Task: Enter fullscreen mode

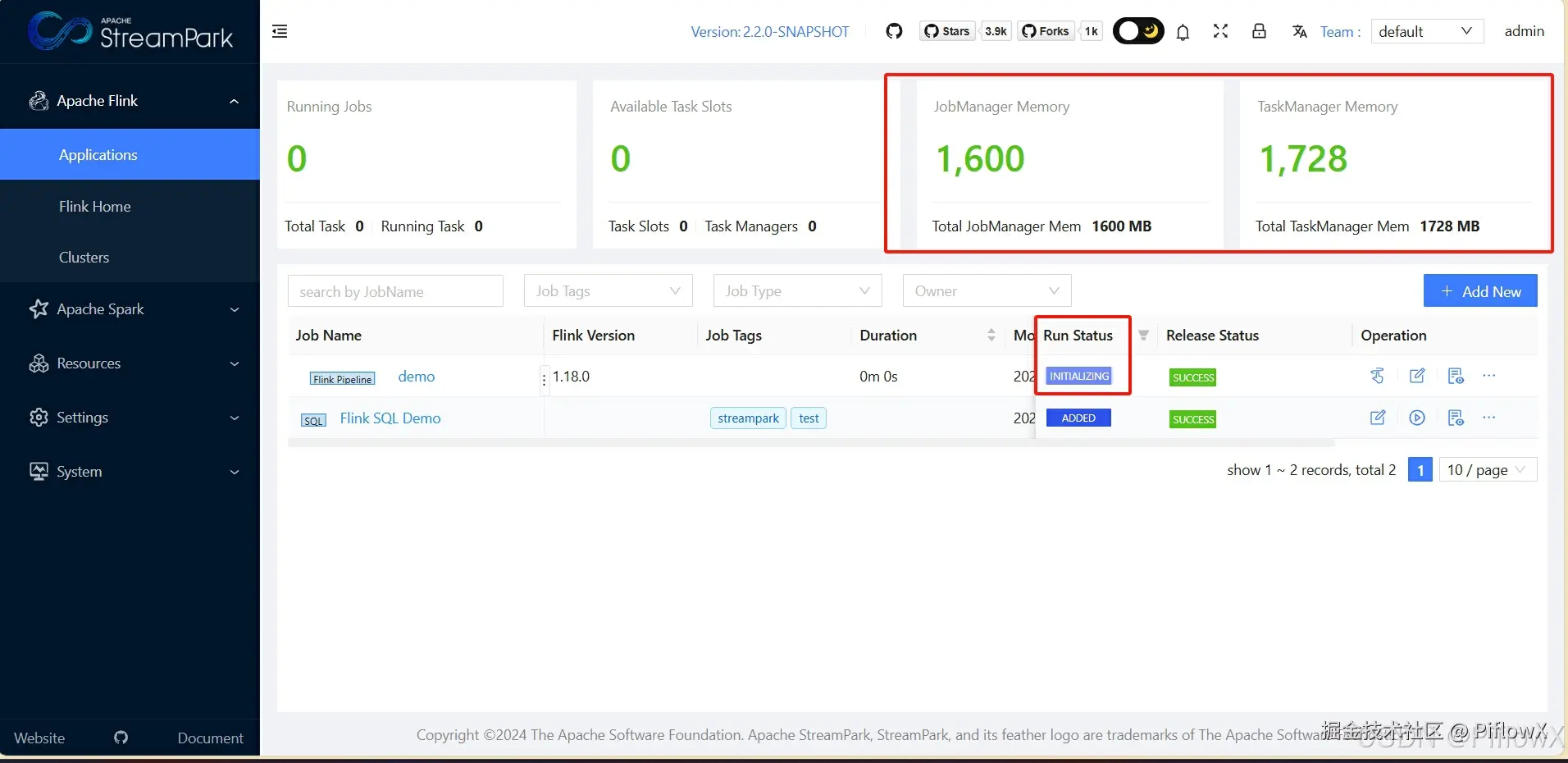Action: tap(1220, 31)
